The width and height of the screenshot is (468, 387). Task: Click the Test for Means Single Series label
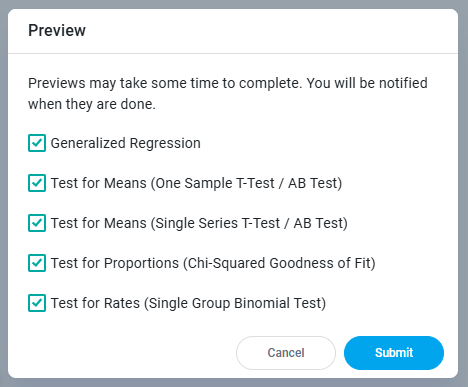pos(199,223)
